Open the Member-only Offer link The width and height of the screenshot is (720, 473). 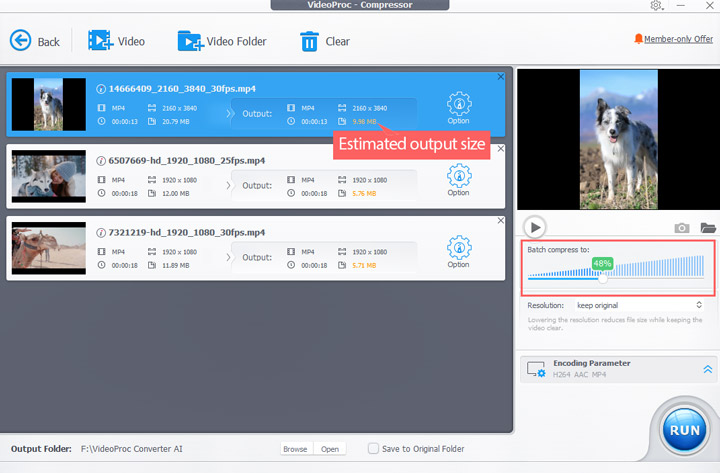click(x=672, y=39)
